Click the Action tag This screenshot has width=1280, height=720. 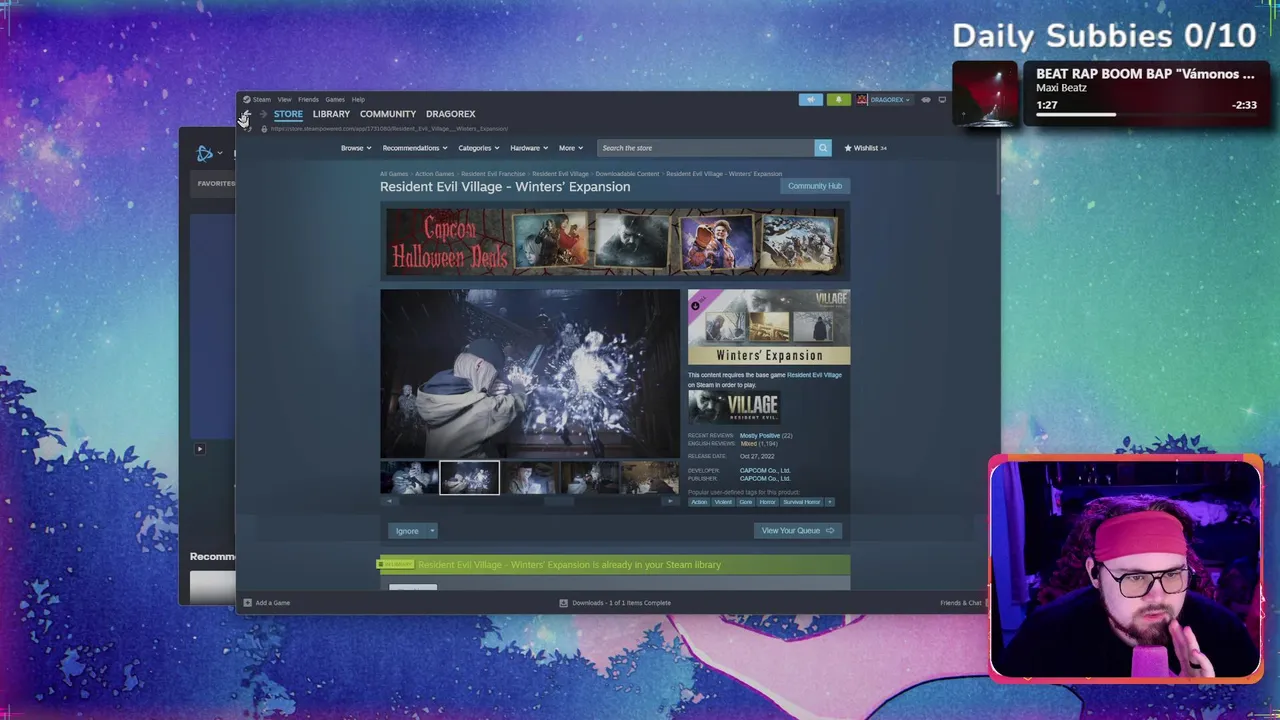click(699, 502)
